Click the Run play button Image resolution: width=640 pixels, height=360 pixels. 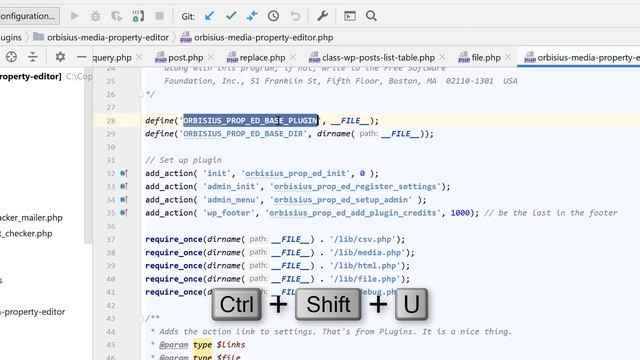(74, 16)
